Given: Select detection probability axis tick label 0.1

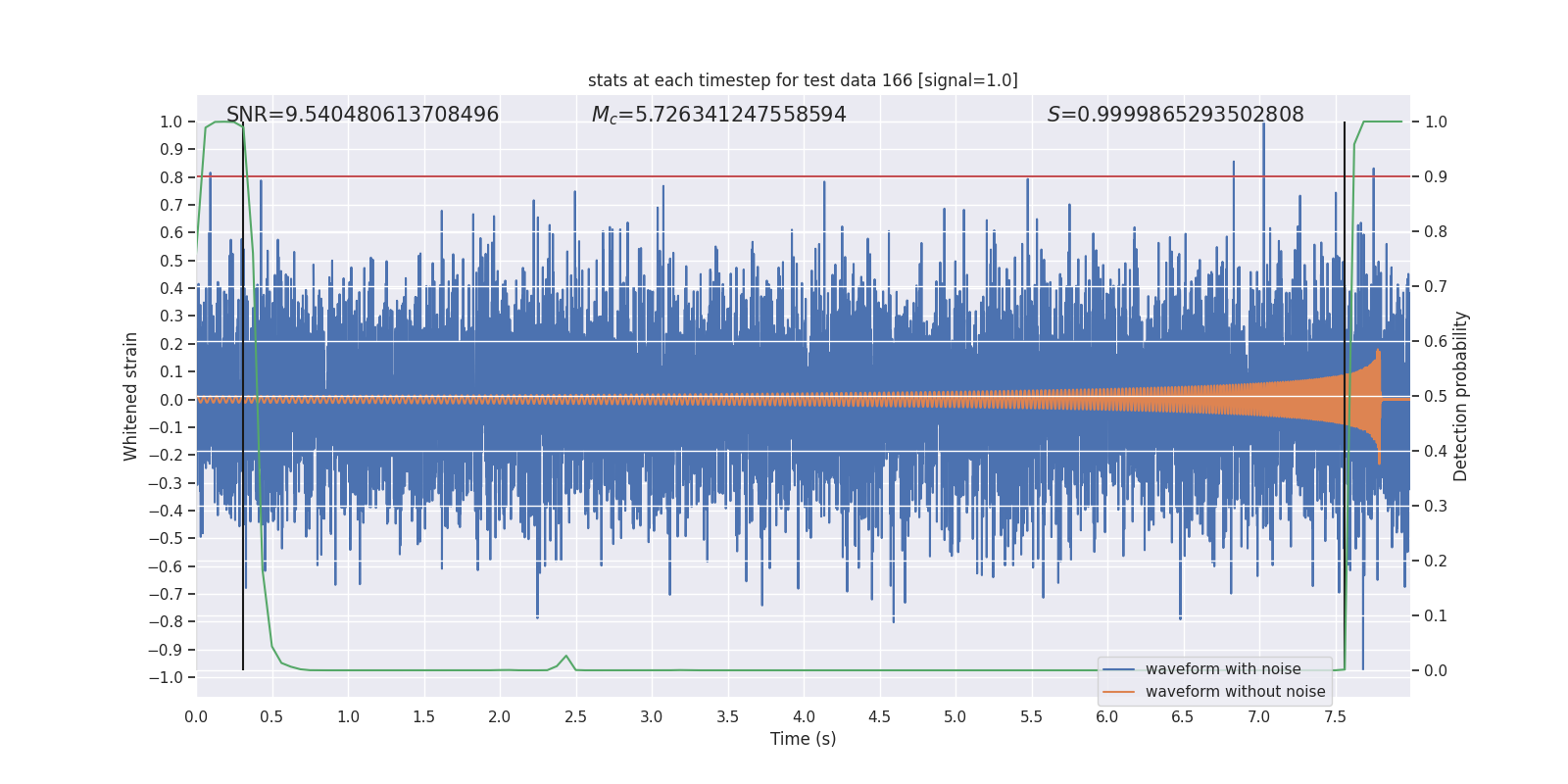Looking at the screenshot, I should (1436, 615).
